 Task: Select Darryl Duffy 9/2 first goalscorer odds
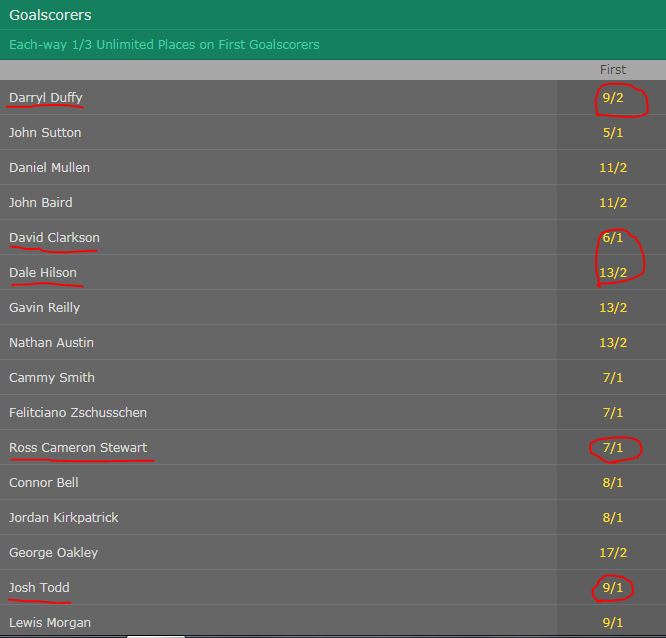pyautogui.click(x=612, y=97)
